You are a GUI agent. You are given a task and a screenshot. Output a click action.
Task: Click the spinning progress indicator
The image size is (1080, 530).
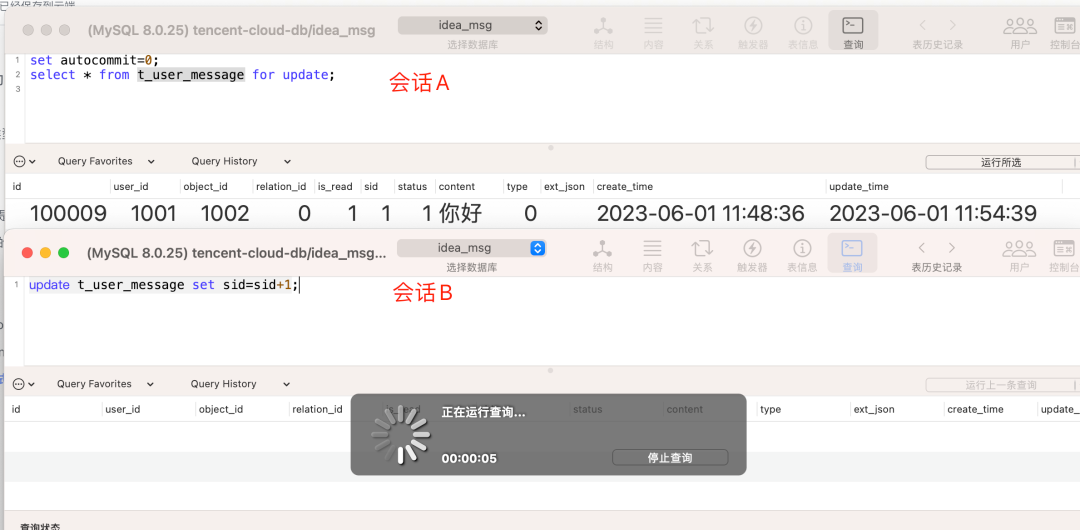pos(401,434)
